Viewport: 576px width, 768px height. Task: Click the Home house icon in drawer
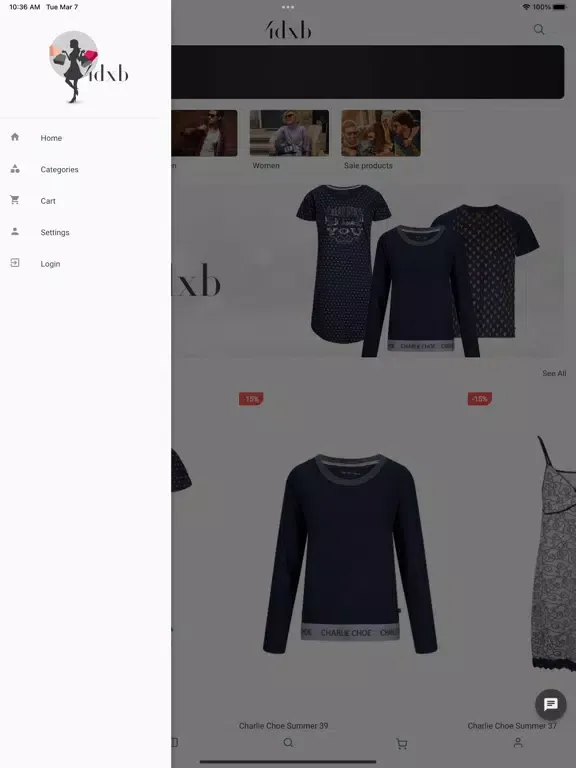(x=15, y=137)
